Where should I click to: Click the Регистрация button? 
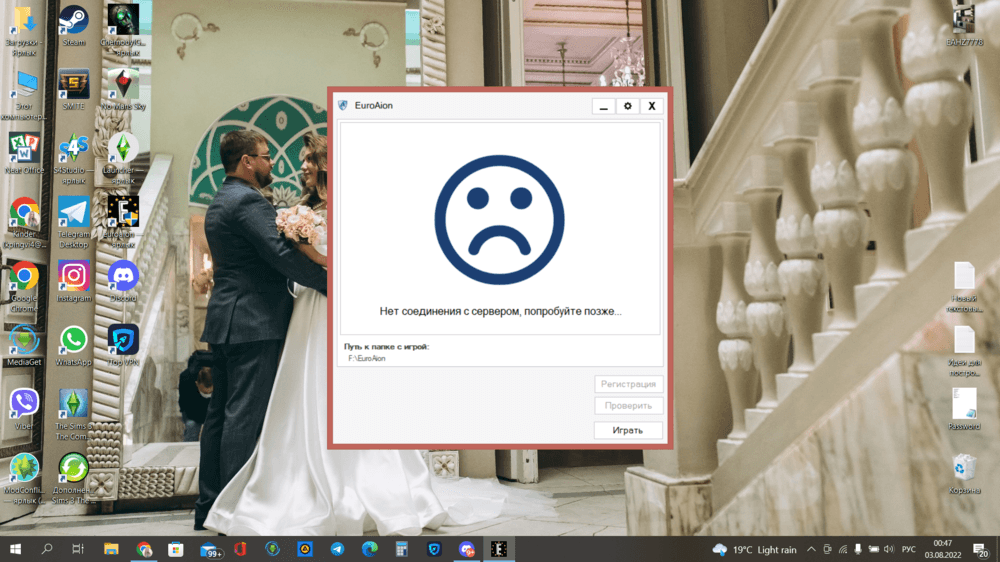pyautogui.click(x=628, y=384)
